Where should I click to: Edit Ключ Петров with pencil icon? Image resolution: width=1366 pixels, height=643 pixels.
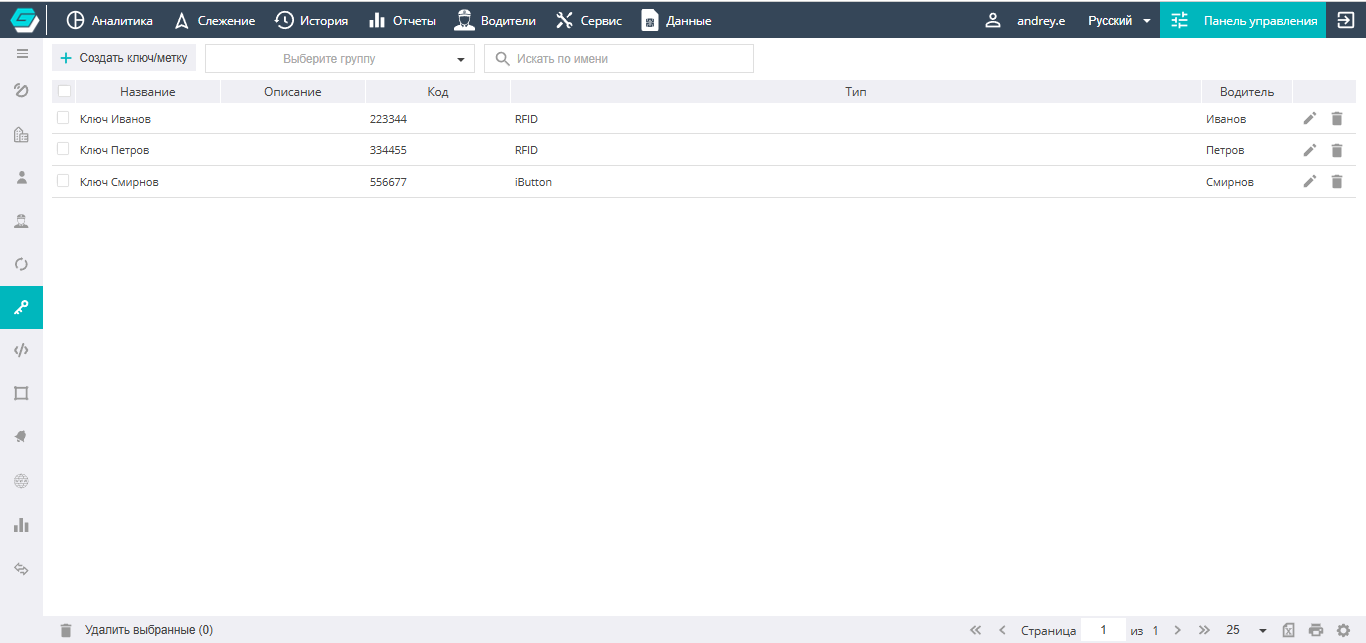click(x=1310, y=150)
